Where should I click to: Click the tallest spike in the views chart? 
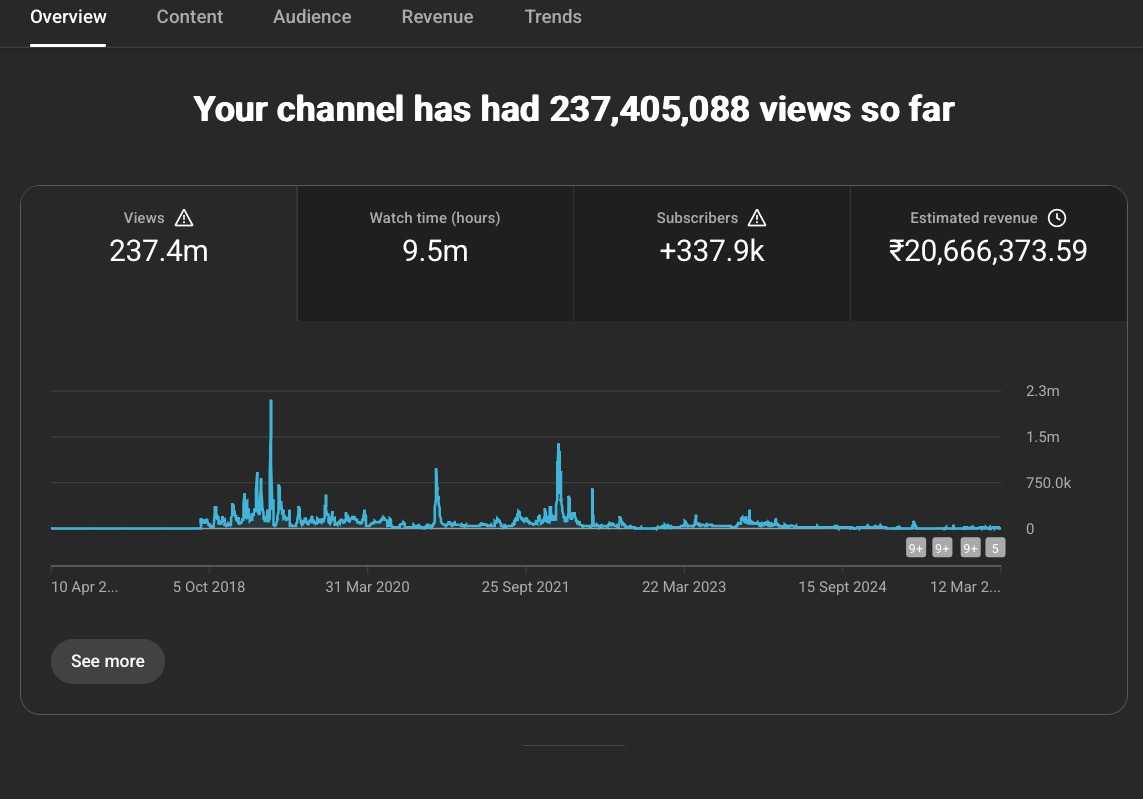tap(271, 402)
